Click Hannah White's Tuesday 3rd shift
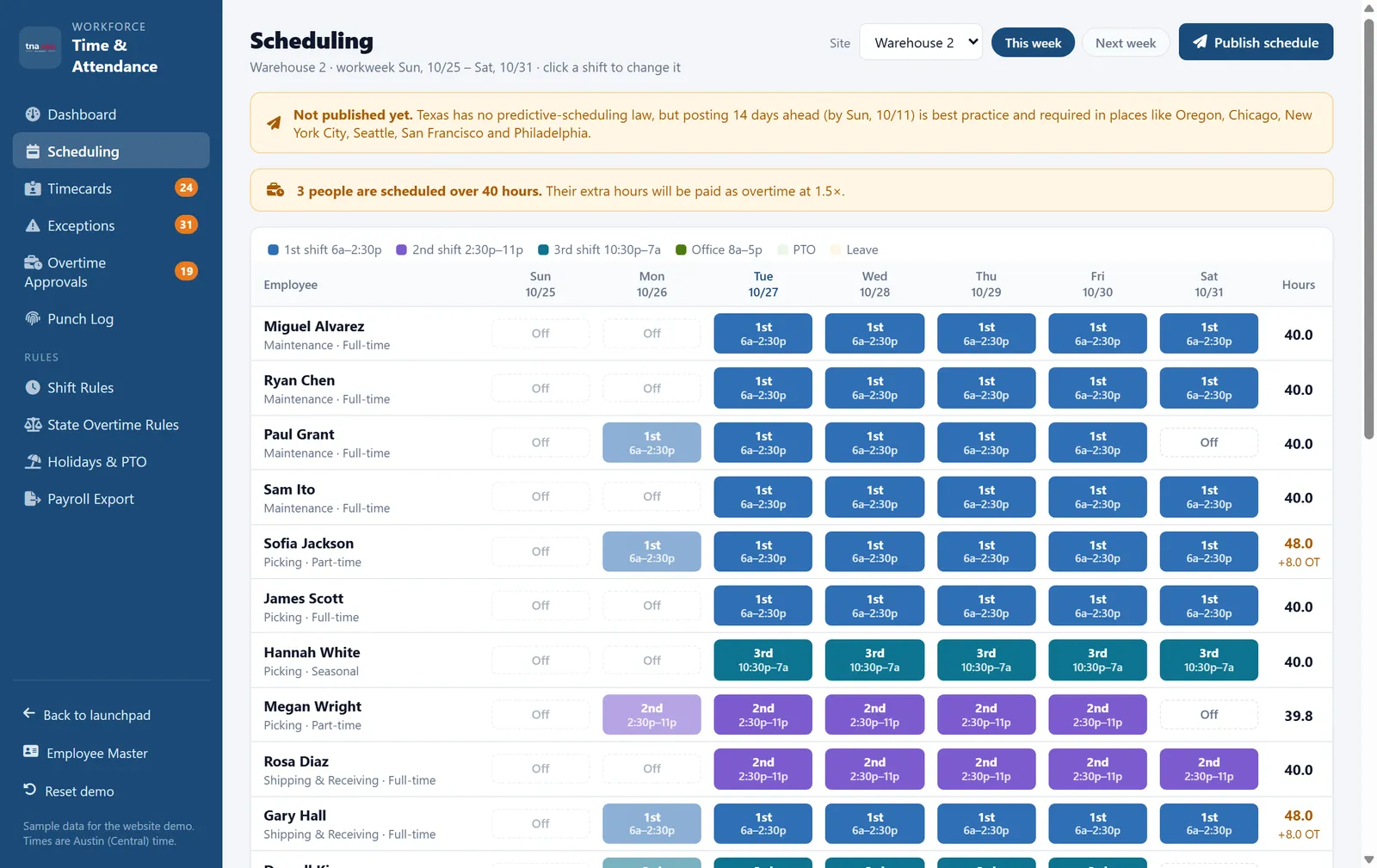This screenshot has width=1377, height=868. tap(763, 660)
